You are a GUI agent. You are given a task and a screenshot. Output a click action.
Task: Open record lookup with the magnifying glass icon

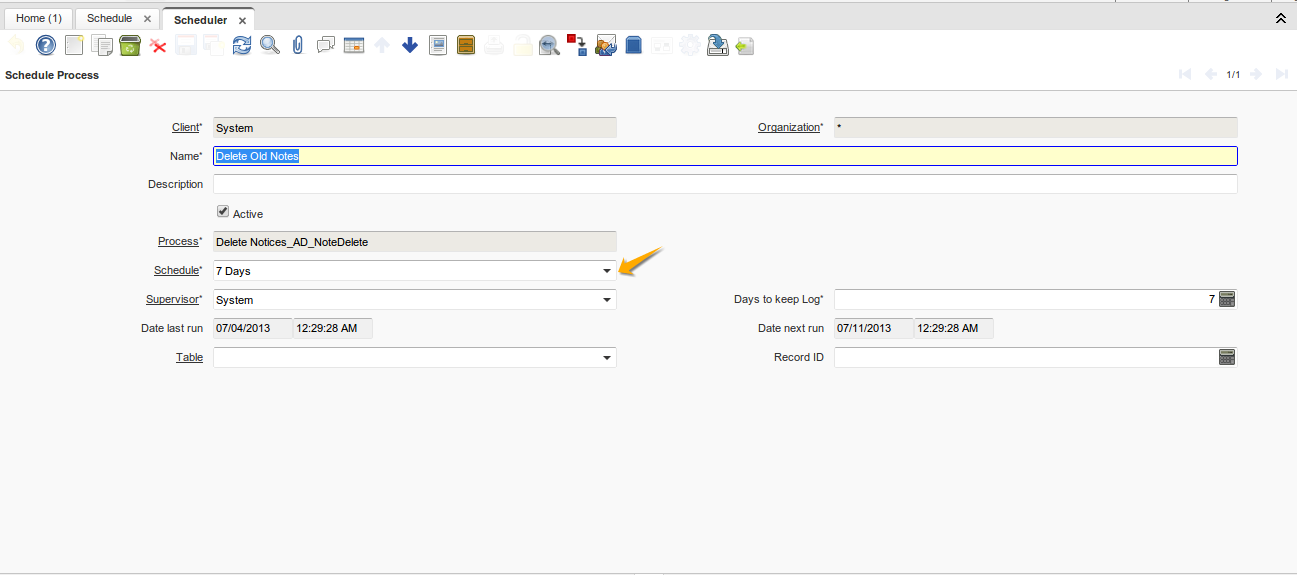coord(270,45)
